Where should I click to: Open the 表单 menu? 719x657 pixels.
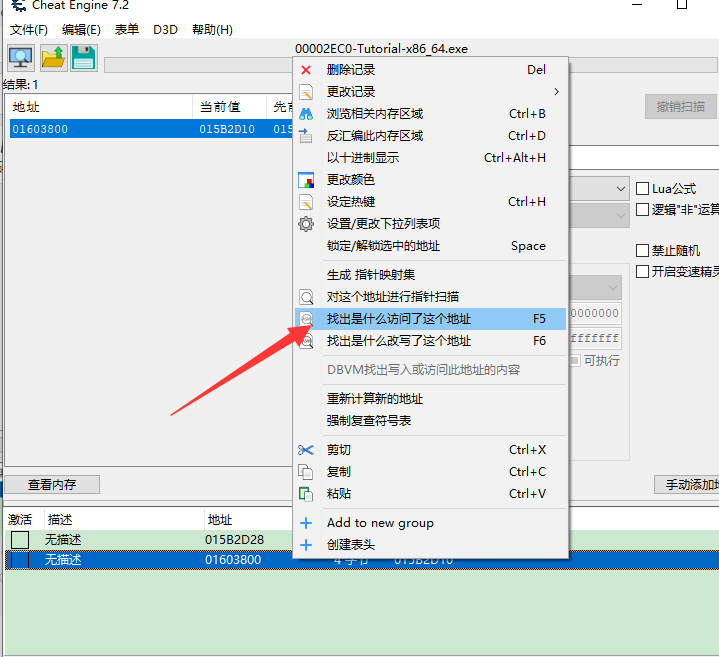127,30
